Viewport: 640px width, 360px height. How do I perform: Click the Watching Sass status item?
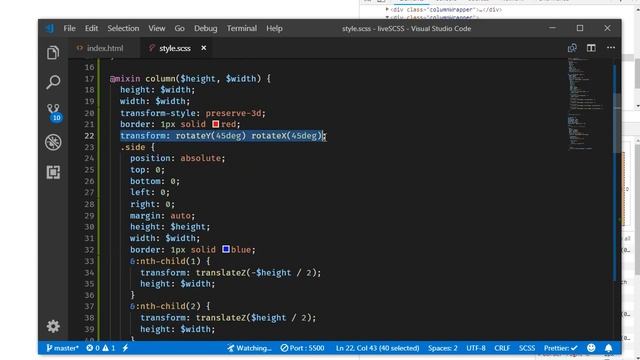click(249, 348)
